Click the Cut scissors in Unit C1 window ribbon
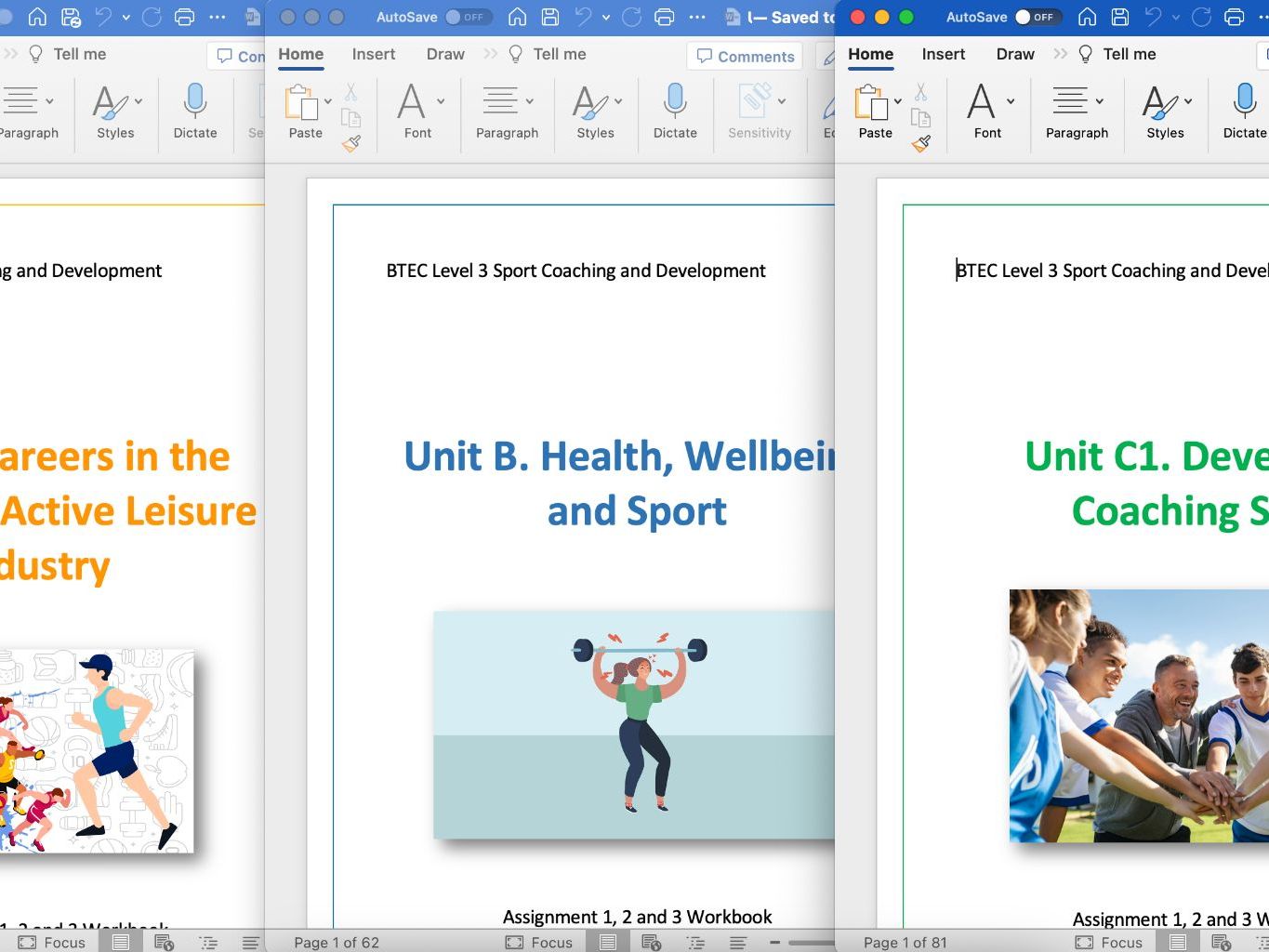 click(920, 92)
